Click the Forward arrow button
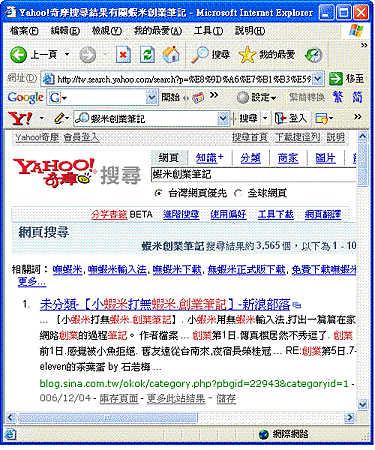 (x=87, y=54)
